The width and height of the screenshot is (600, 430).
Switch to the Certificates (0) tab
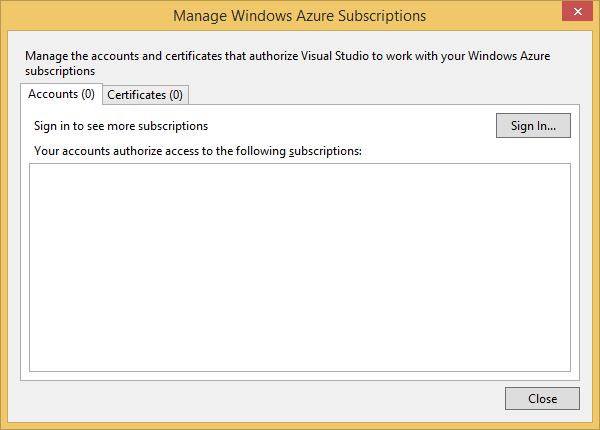pyautogui.click(x=145, y=94)
